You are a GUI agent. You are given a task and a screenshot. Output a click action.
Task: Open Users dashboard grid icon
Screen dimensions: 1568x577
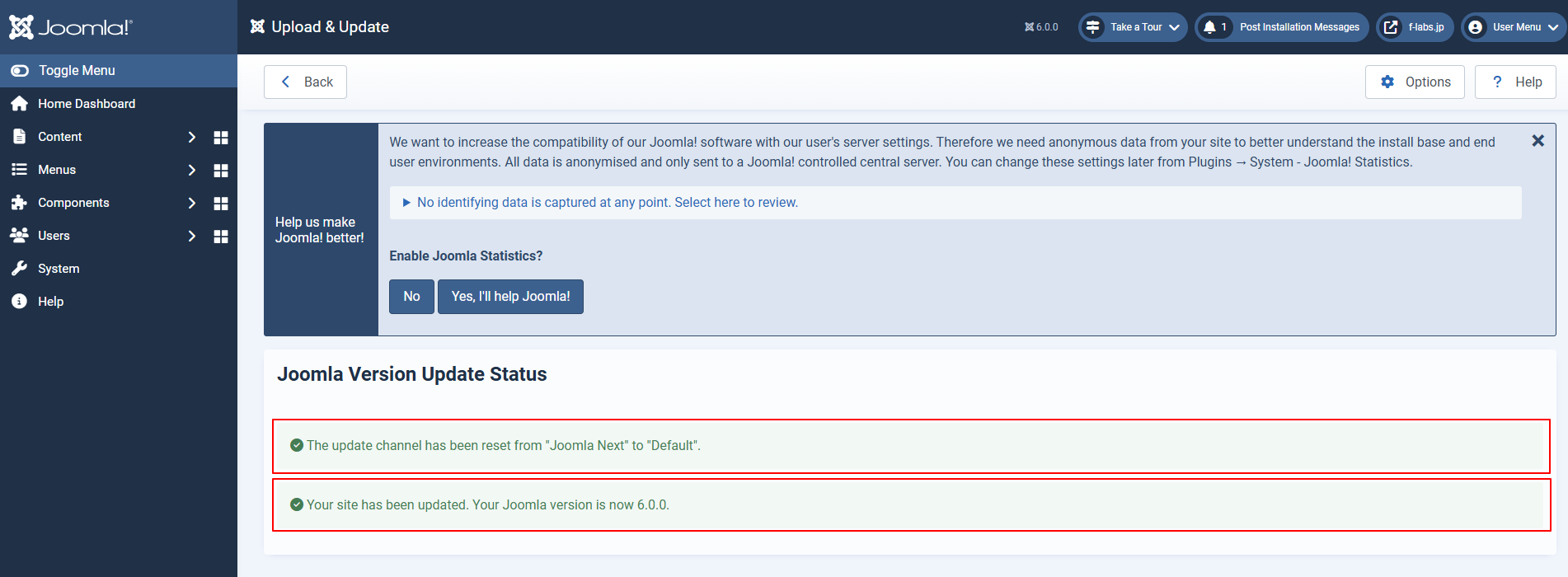pyautogui.click(x=220, y=237)
